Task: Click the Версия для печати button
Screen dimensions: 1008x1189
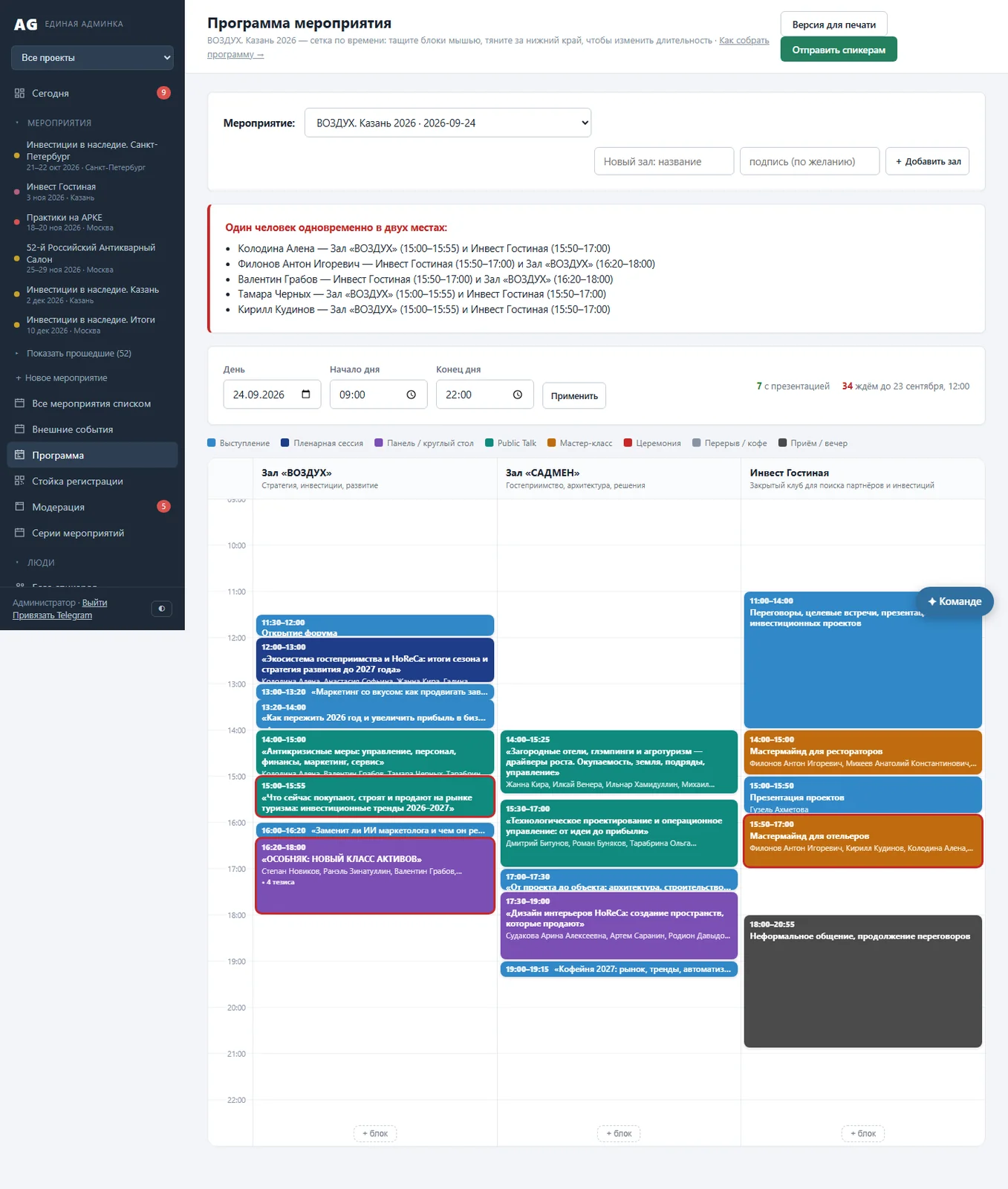Action: click(x=833, y=25)
